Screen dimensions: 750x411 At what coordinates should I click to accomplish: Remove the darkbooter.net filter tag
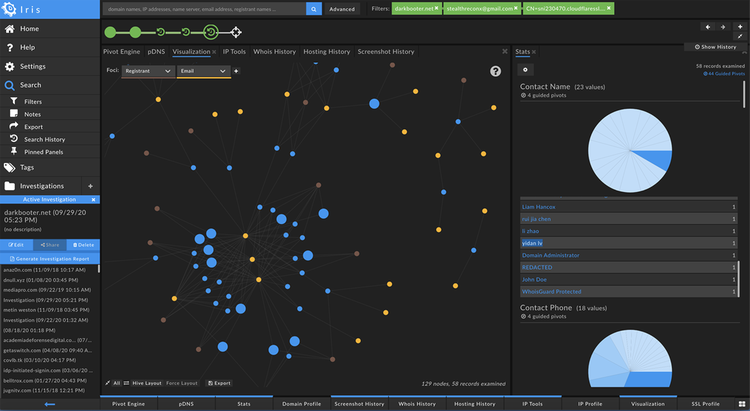click(436, 8)
